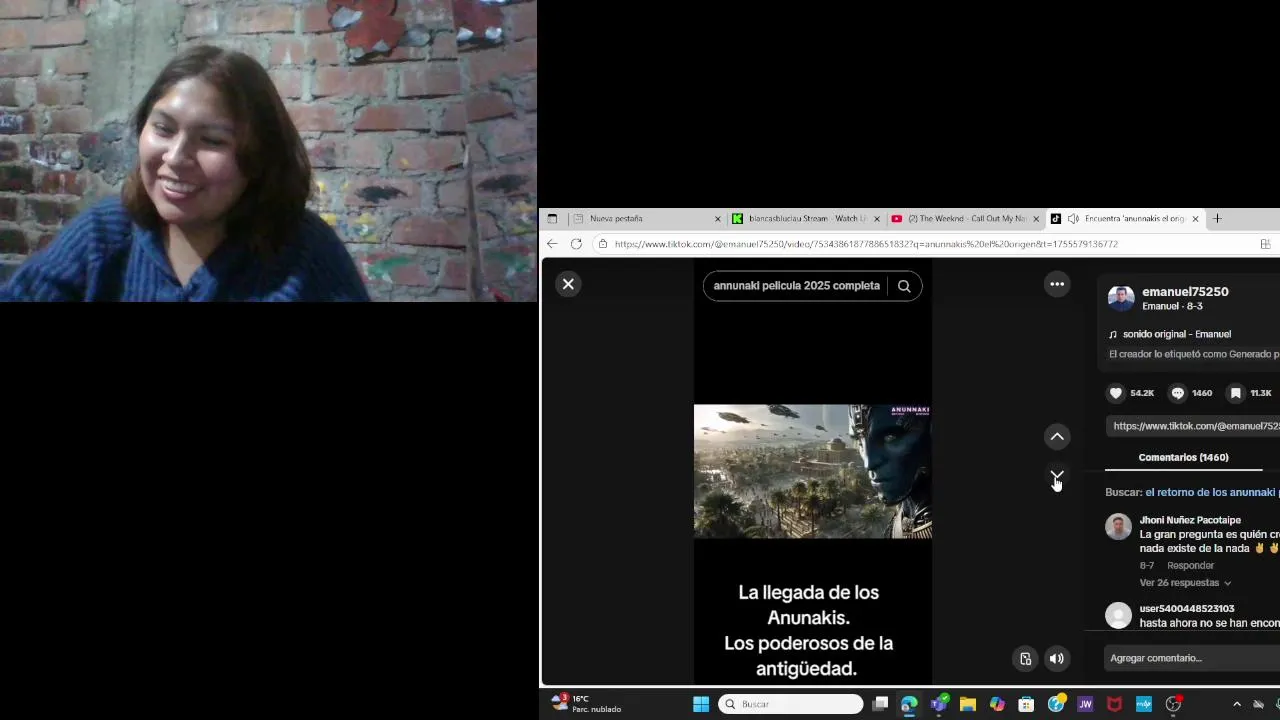The image size is (1280, 720).
Task: Click the video link copy field
Action: (1192, 426)
